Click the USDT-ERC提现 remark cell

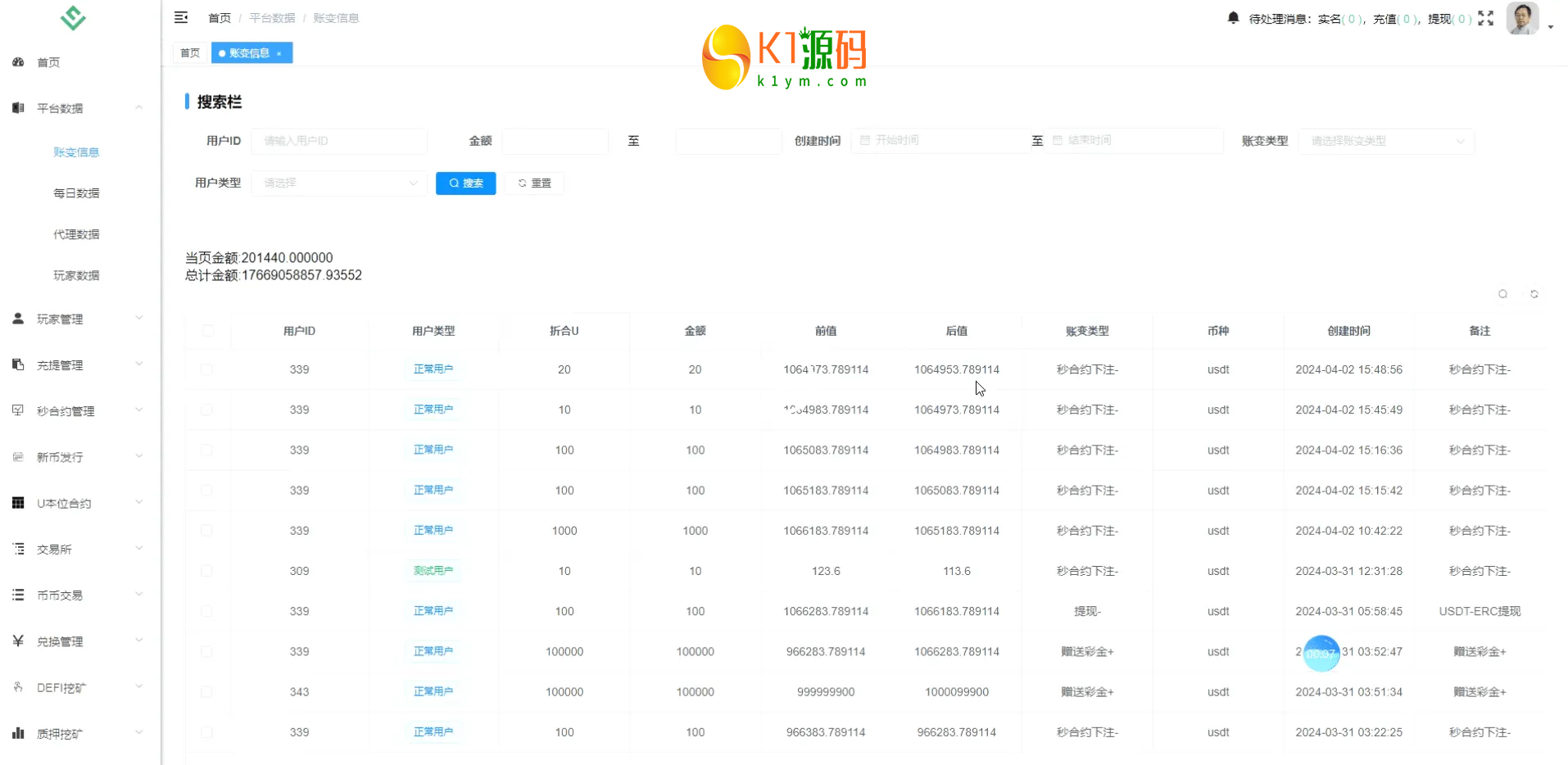(1480, 611)
